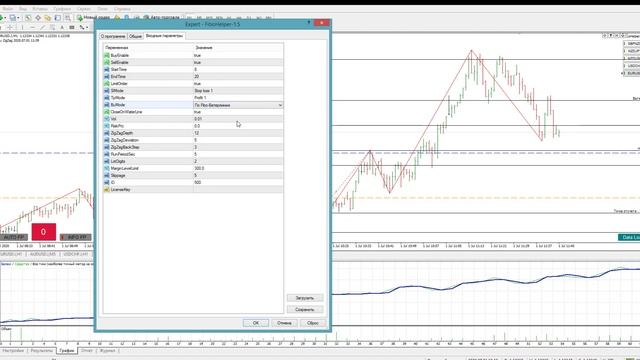Click the 'Сохранить' button
Screen dimensions: 640x360
tap(304, 310)
